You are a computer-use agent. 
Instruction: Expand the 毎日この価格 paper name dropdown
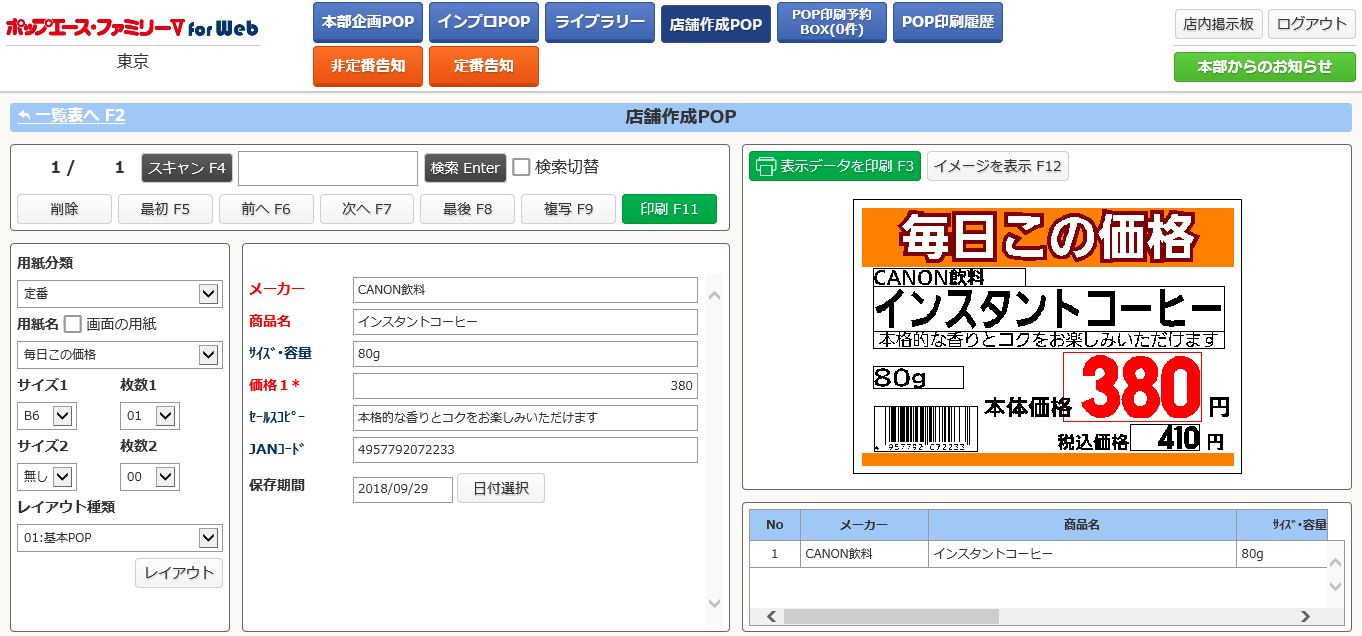208,355
